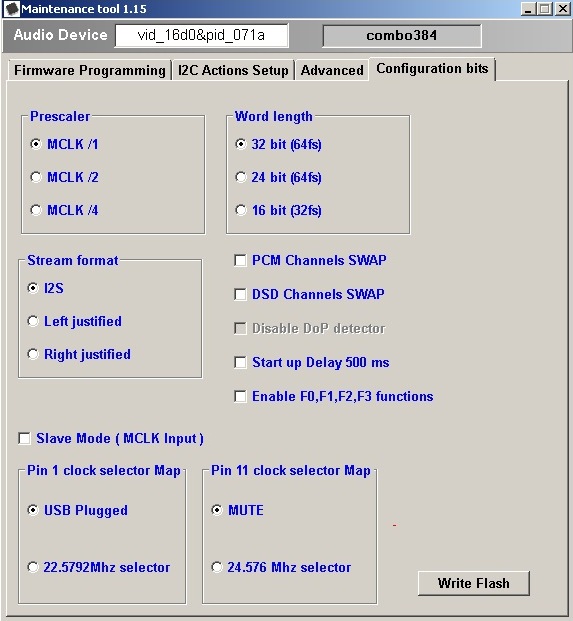Switch to I2C Actions Setup tab

pyautogui.click(x=233, y=70)
